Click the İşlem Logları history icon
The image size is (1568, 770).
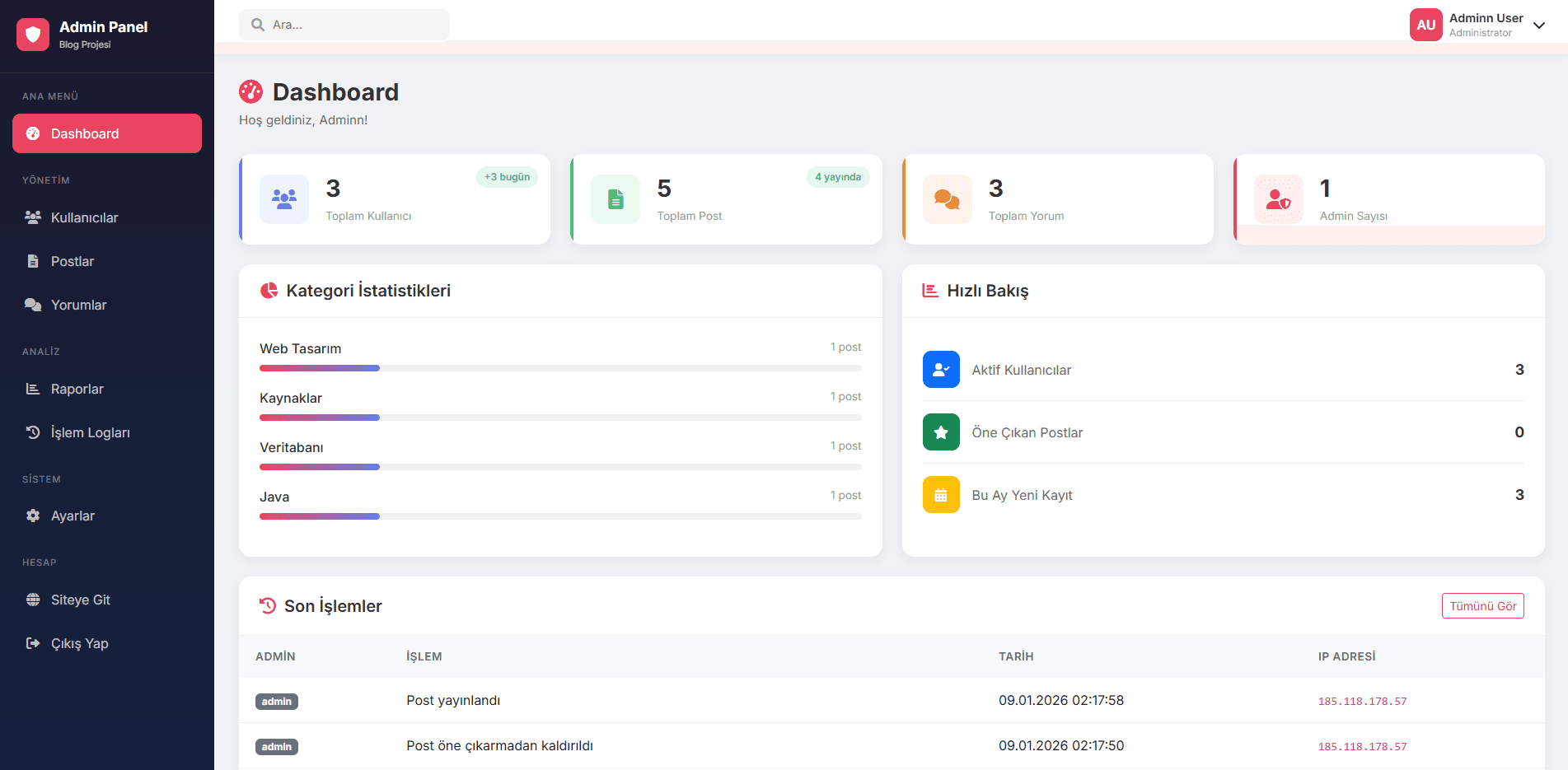pos(33,432)
